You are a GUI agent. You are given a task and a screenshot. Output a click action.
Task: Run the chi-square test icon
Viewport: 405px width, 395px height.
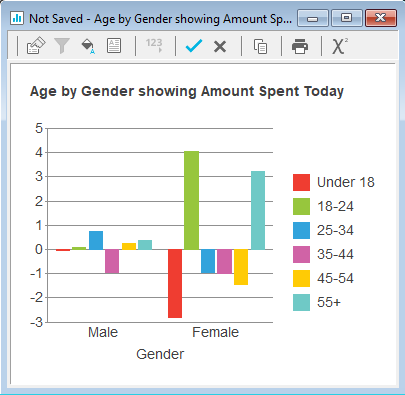[x=340, y=46]
